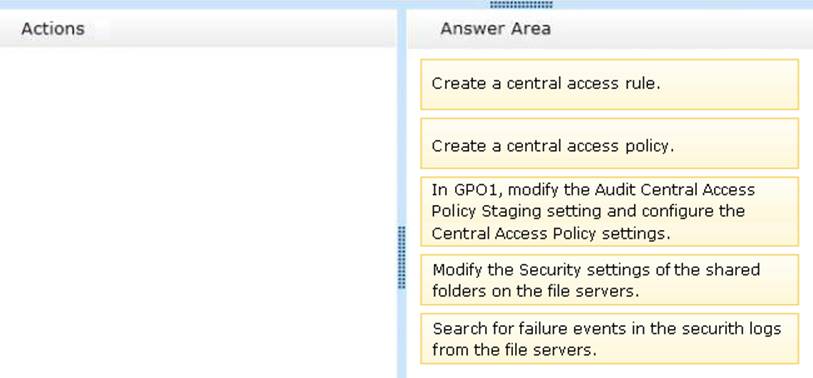
Task: Click the 'Central Access Policy settings' text line
Action: tap(551, 234)
